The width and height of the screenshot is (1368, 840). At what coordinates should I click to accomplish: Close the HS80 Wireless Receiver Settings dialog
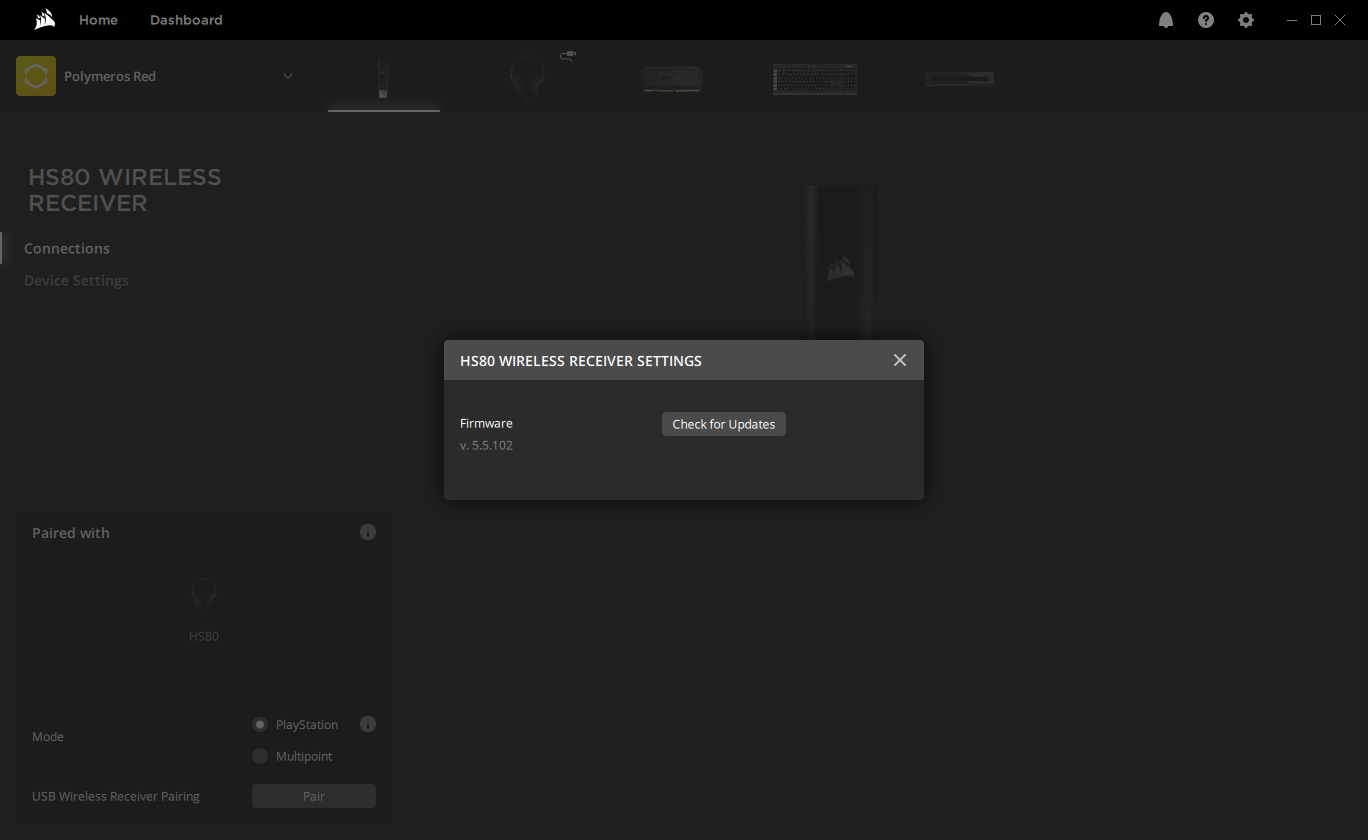(x=900, y=360)
